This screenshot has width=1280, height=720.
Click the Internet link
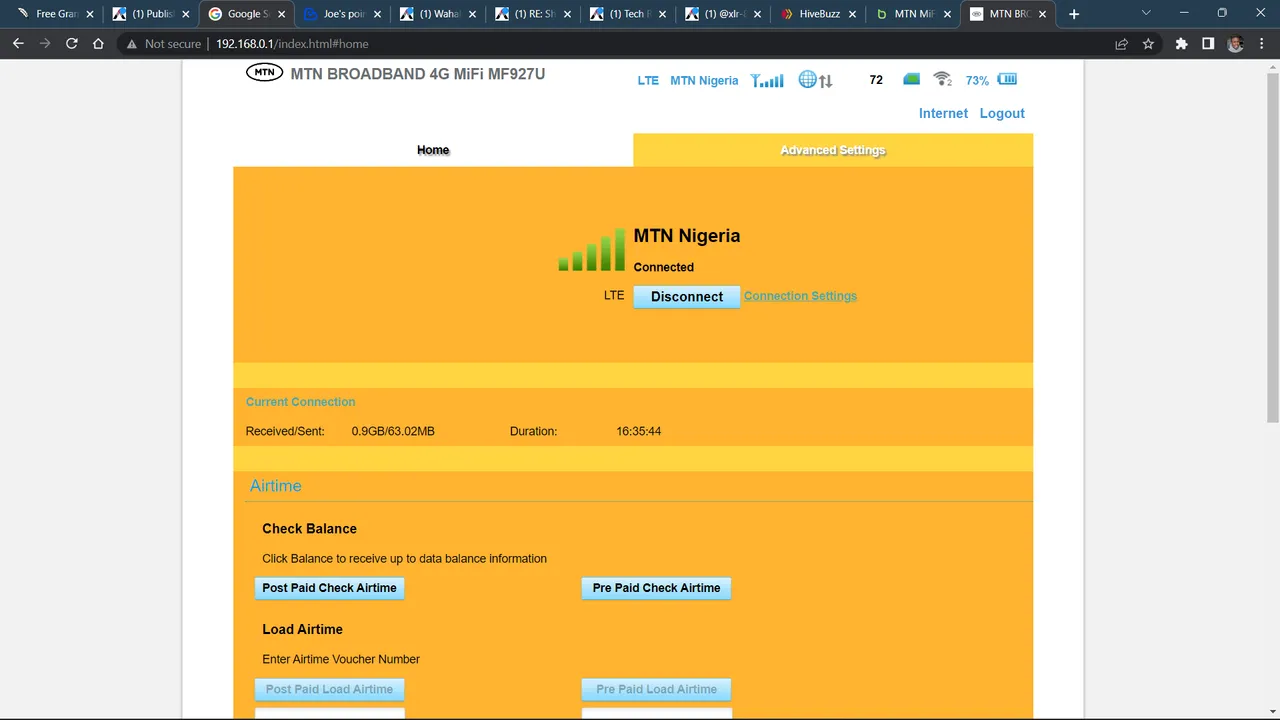pyautogui.click(x=943, y=113)
